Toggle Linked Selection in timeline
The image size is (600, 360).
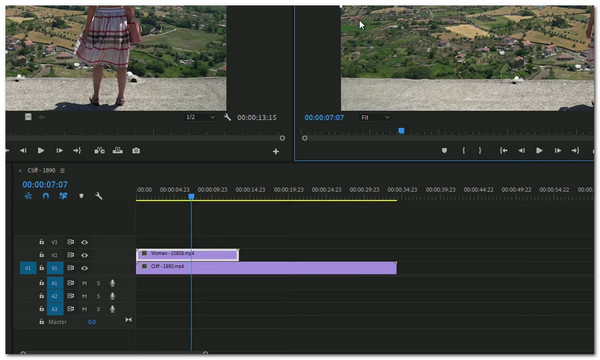[63, 196]
